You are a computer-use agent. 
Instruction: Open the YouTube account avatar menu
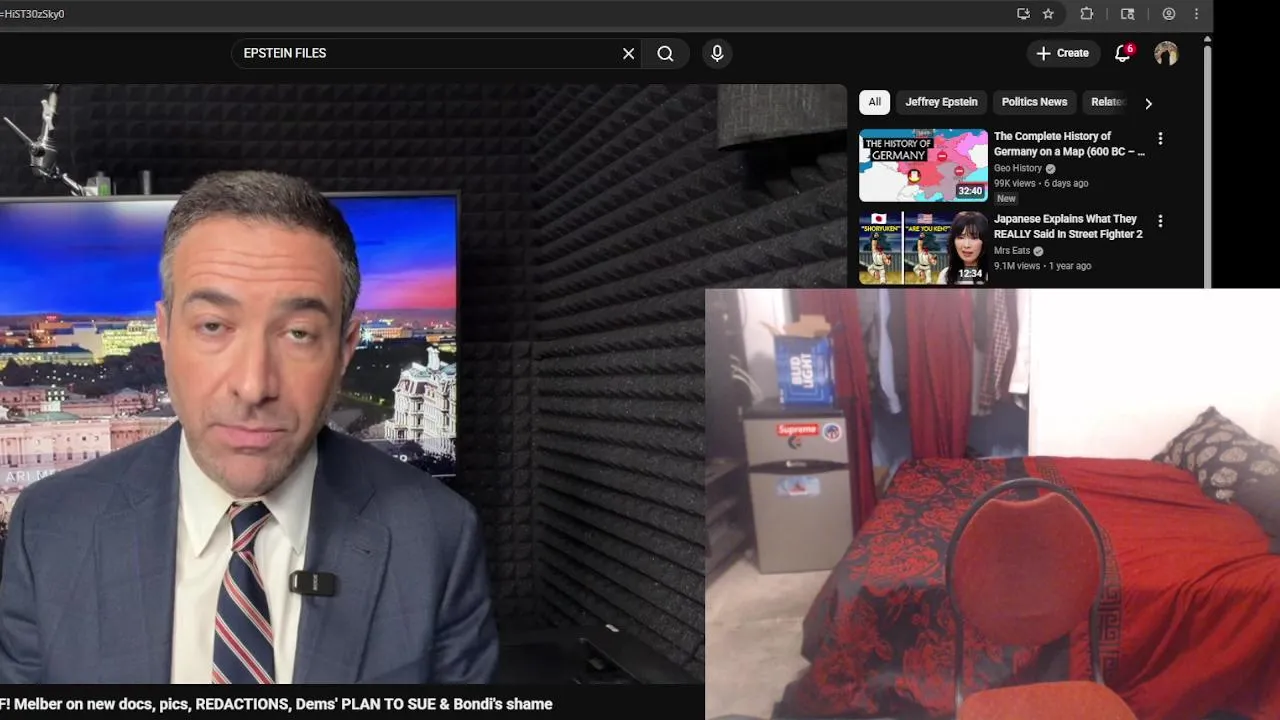tap(1166, 54)
